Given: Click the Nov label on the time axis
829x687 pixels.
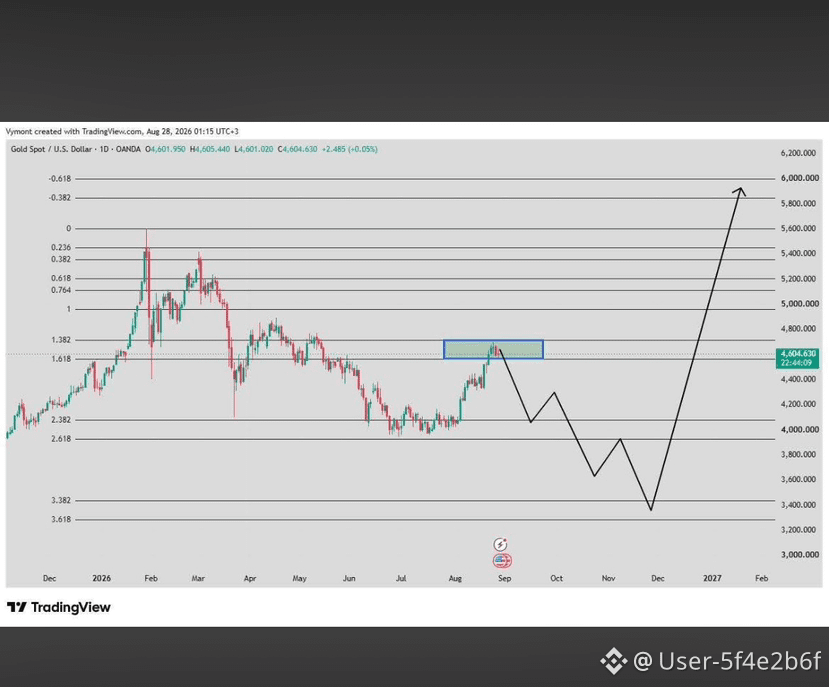Looking at the screenshot, I should point(609,579).
